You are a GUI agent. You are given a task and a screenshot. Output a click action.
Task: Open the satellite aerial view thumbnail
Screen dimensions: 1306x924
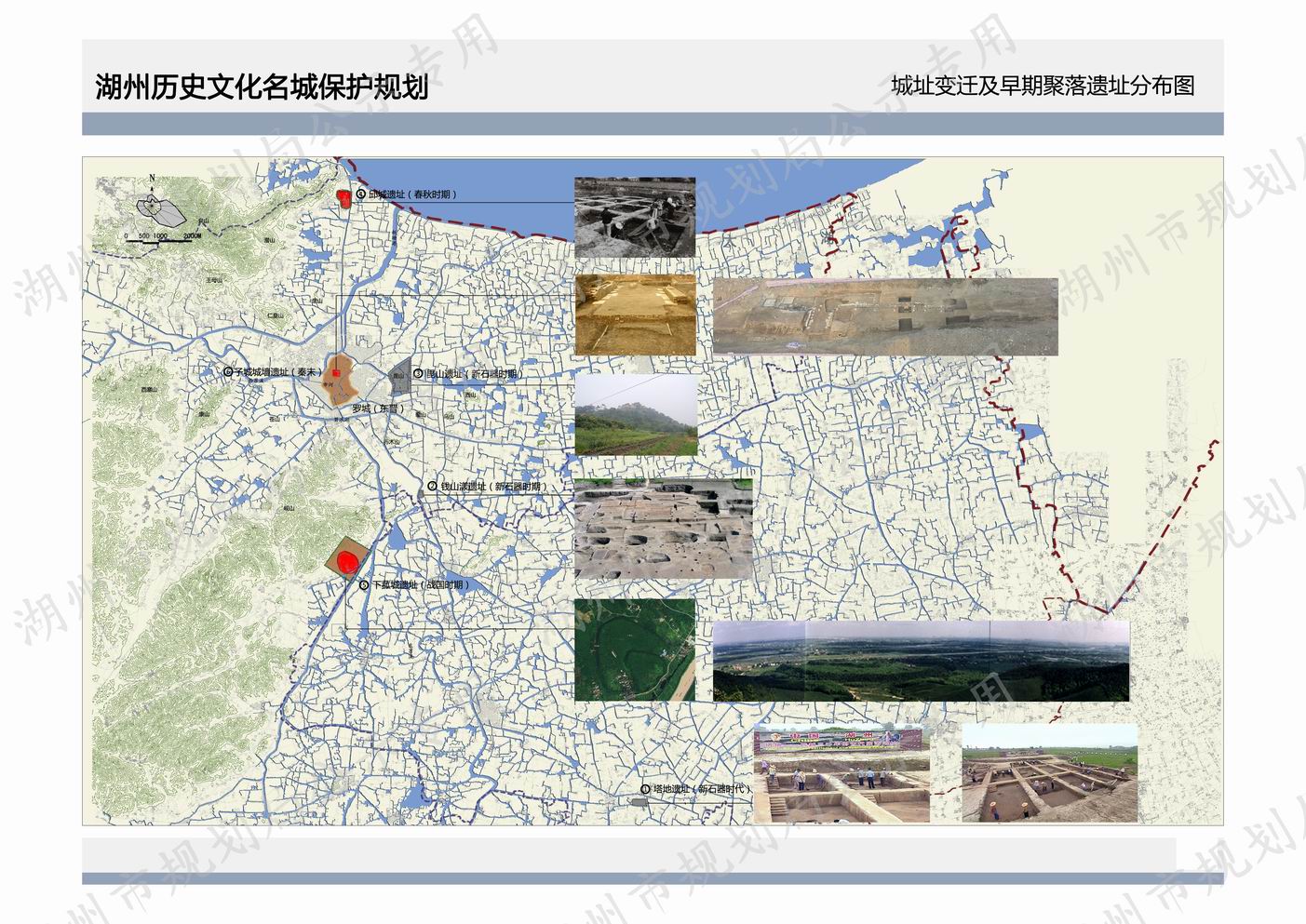tap(634, 649)
